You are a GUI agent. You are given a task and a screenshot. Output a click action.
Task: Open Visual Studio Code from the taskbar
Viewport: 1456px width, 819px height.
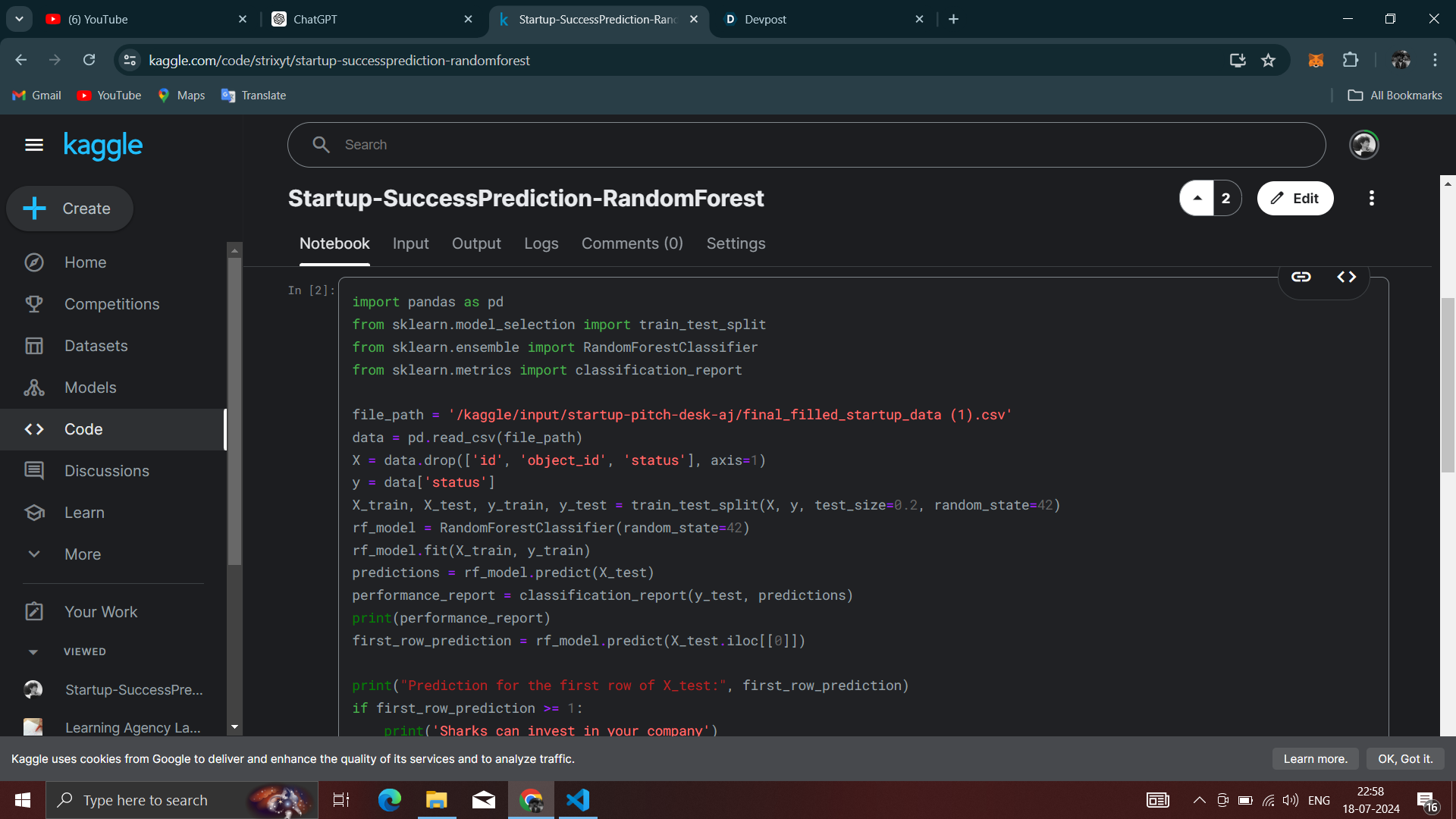(x=577, y=800)
